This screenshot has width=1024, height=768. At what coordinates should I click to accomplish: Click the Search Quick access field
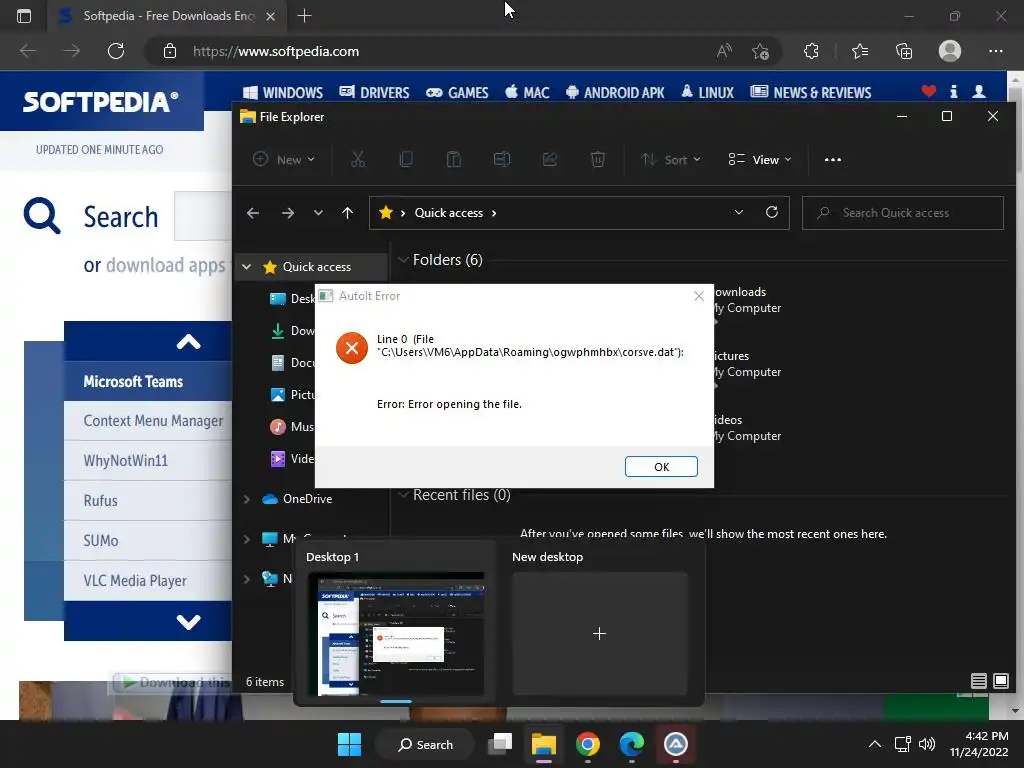[x=903, y=213]
